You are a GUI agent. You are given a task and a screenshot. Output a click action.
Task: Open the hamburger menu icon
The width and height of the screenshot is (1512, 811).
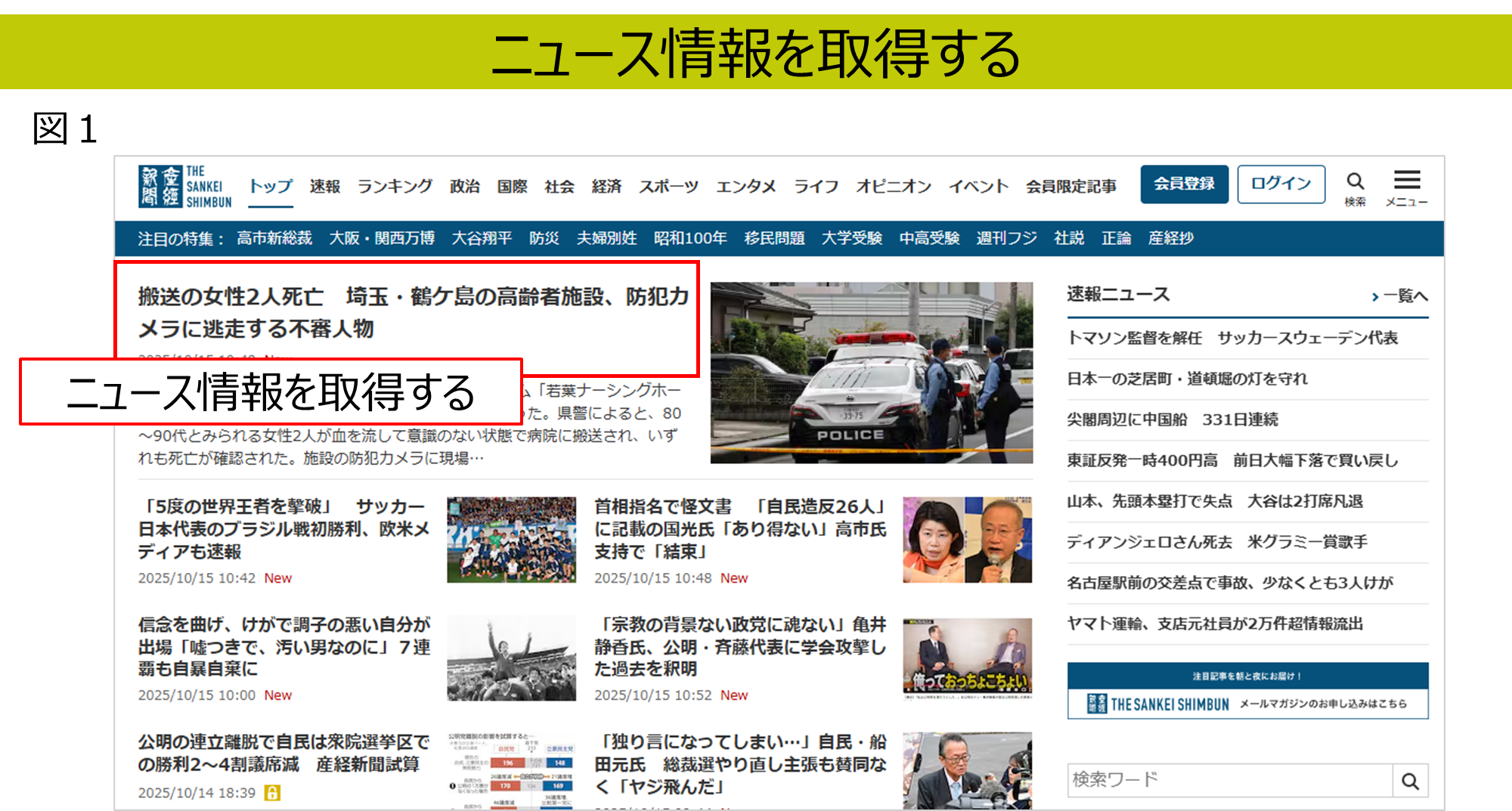point(1406,181)
